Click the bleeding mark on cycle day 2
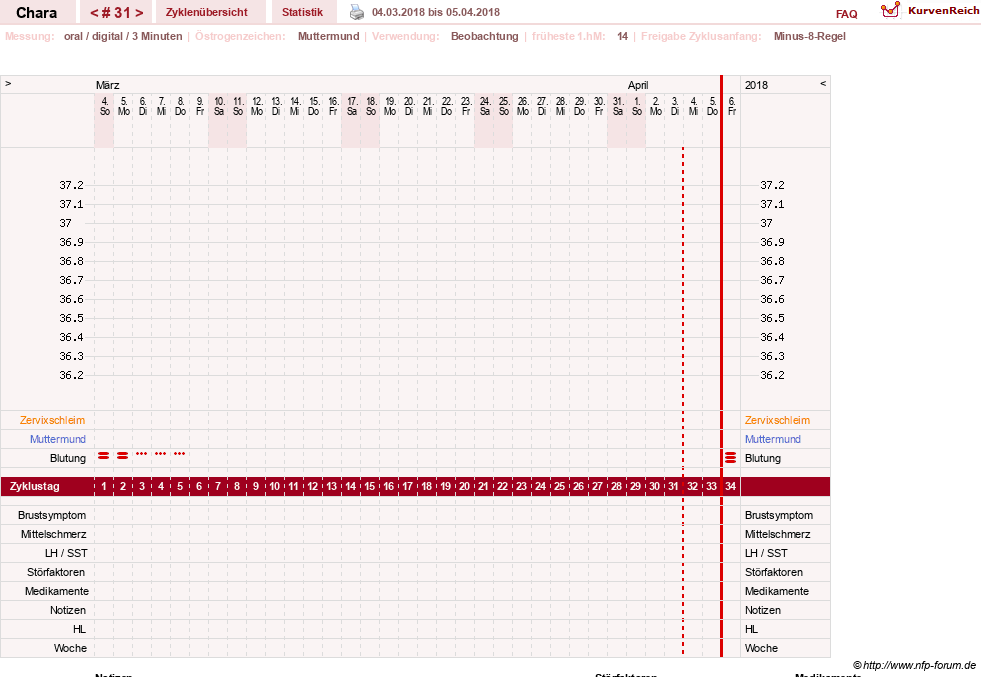The width and height of the screenshot is (981, 677). (x=123, y=456)
